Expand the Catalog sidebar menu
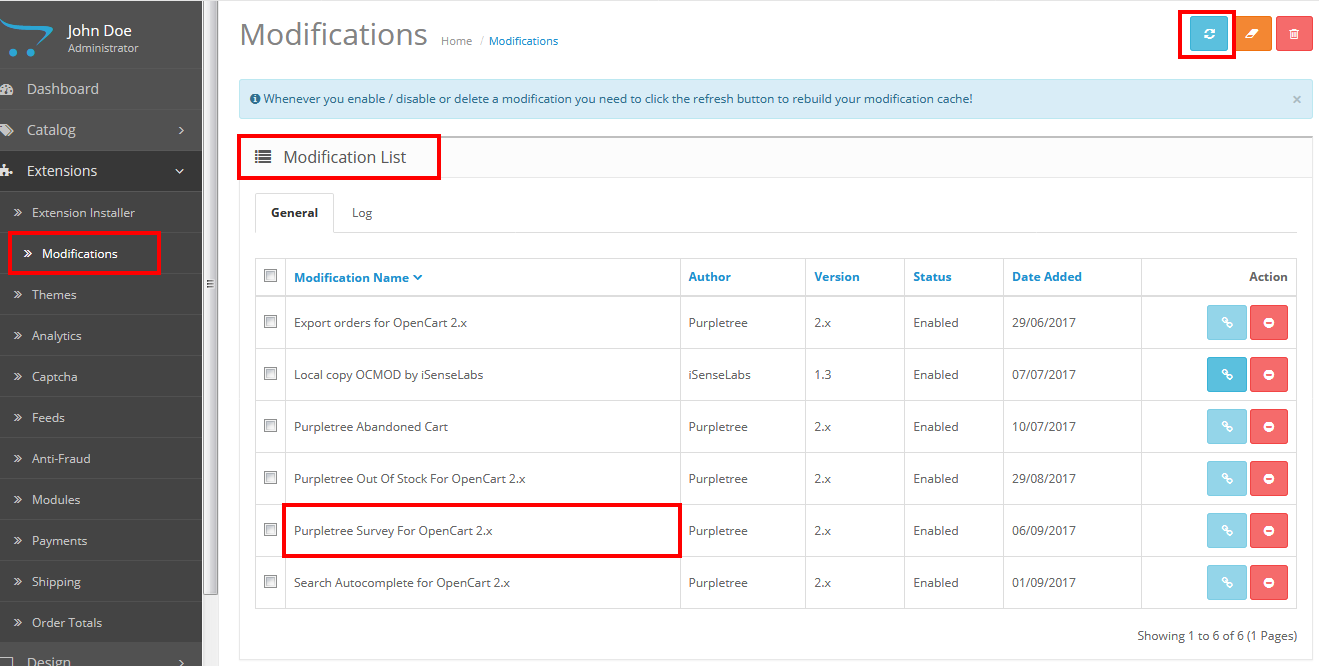Image resolution: width=1319 pixels, height=666 pixels. click(101, 130)
